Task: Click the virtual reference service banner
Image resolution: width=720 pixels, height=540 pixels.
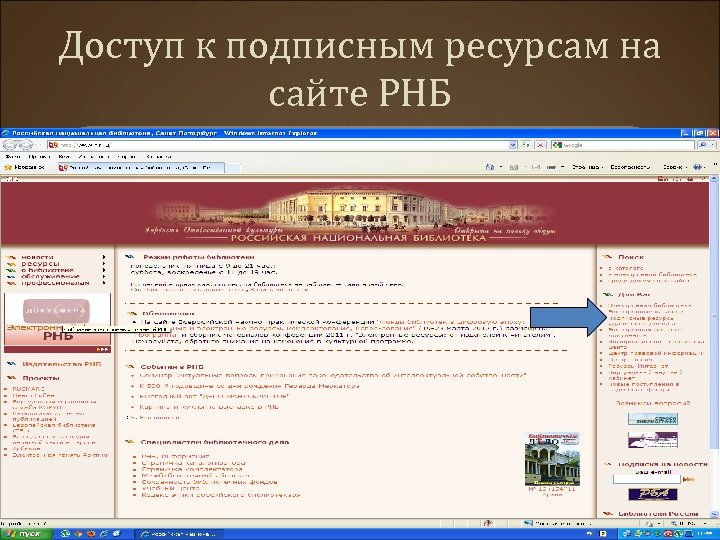Action: (652, 440)
